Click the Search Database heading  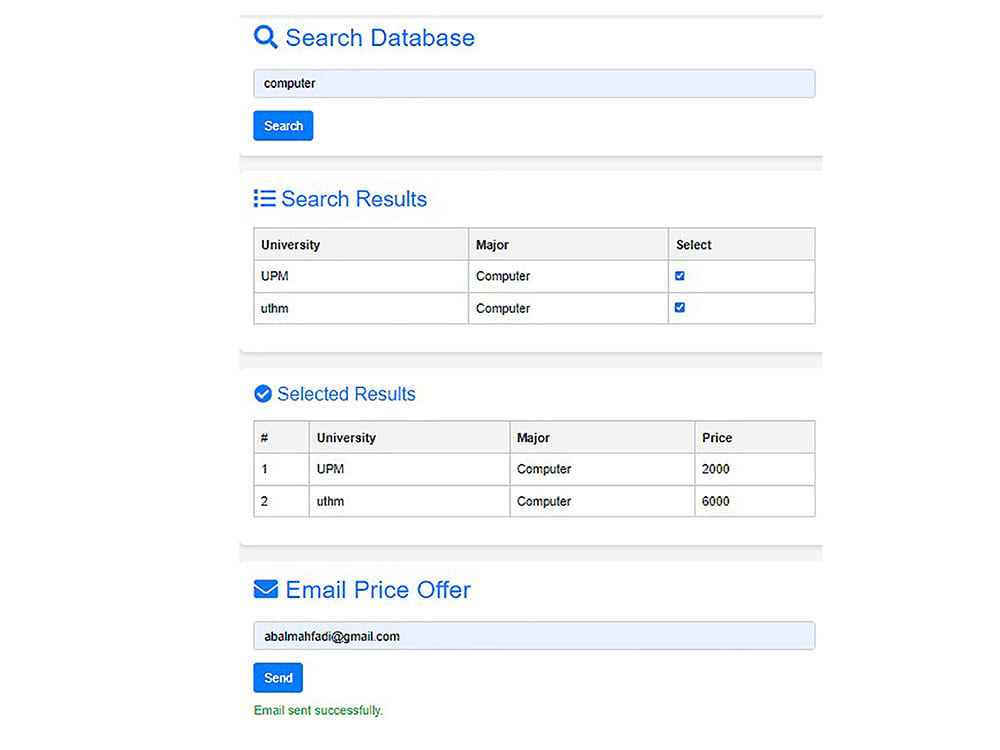pos(380,38)
